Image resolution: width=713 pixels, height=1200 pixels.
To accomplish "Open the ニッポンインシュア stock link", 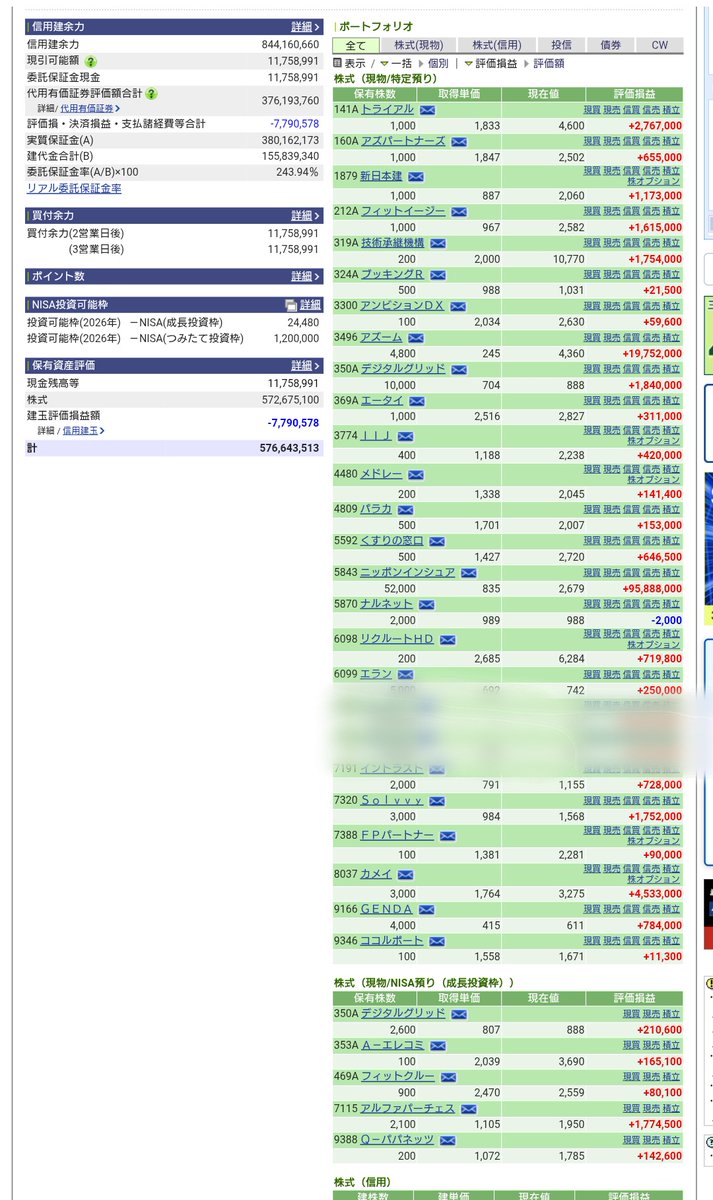I will [407, 573].
